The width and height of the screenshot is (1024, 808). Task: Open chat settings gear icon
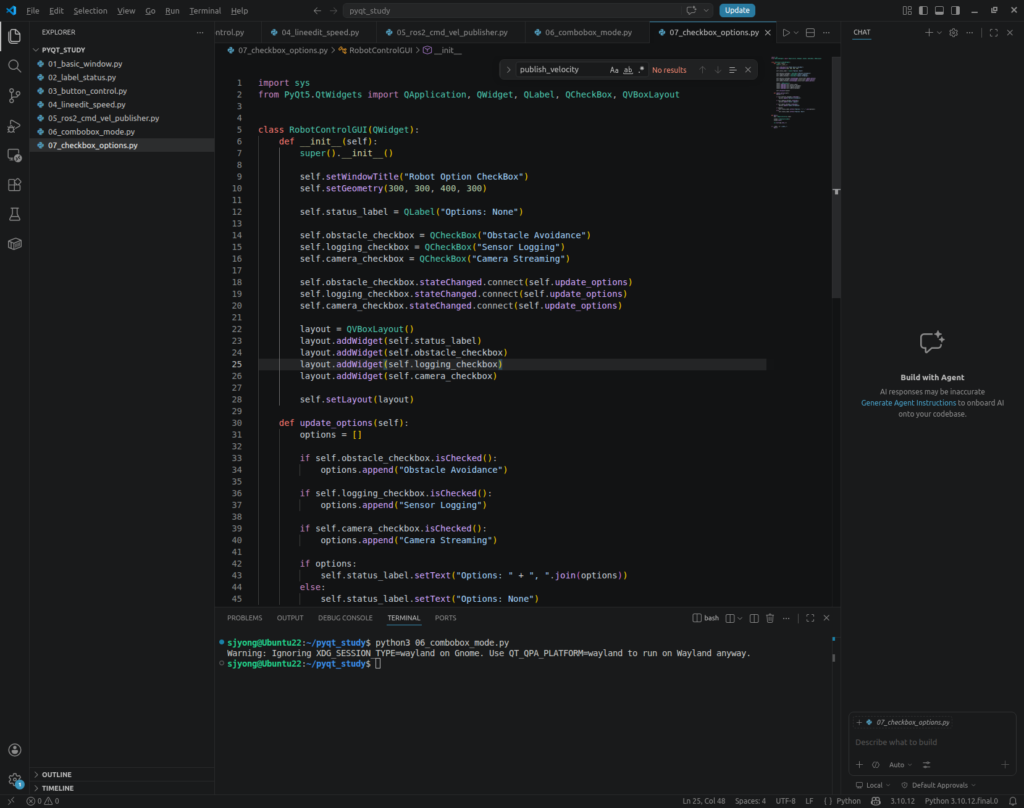click(953, 33)
